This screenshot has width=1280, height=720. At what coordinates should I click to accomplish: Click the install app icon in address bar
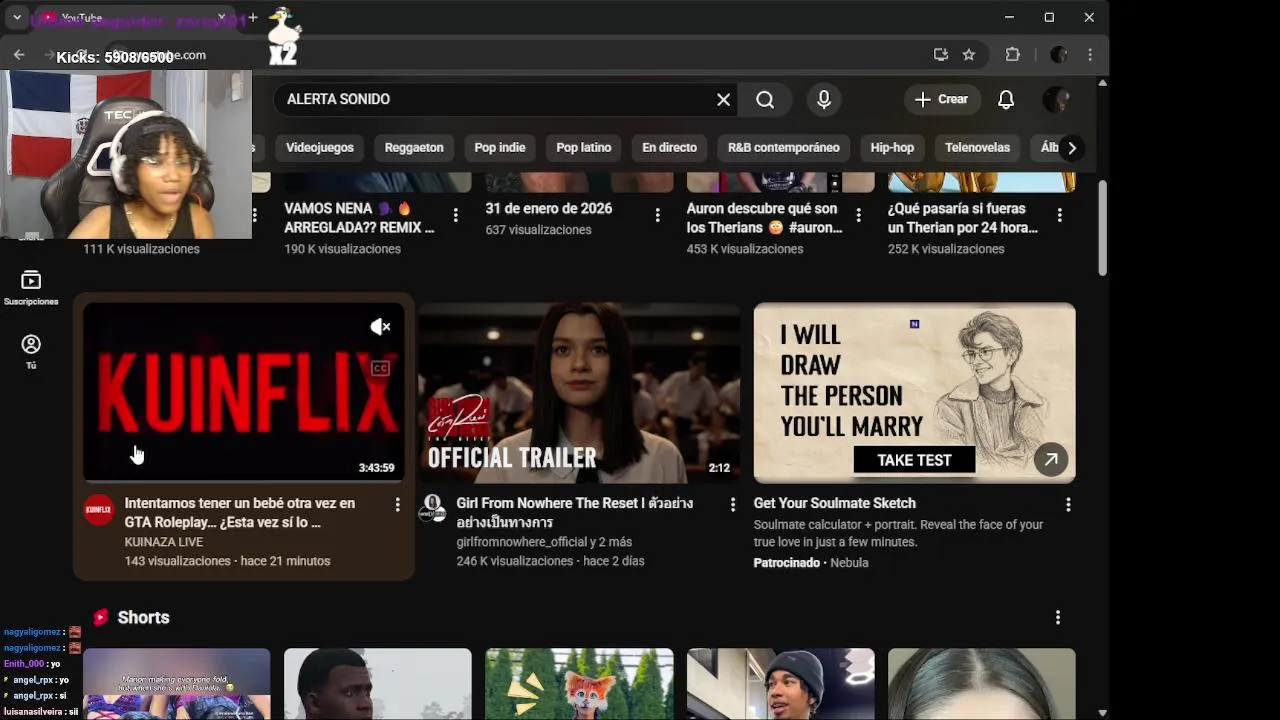[941, 55]
